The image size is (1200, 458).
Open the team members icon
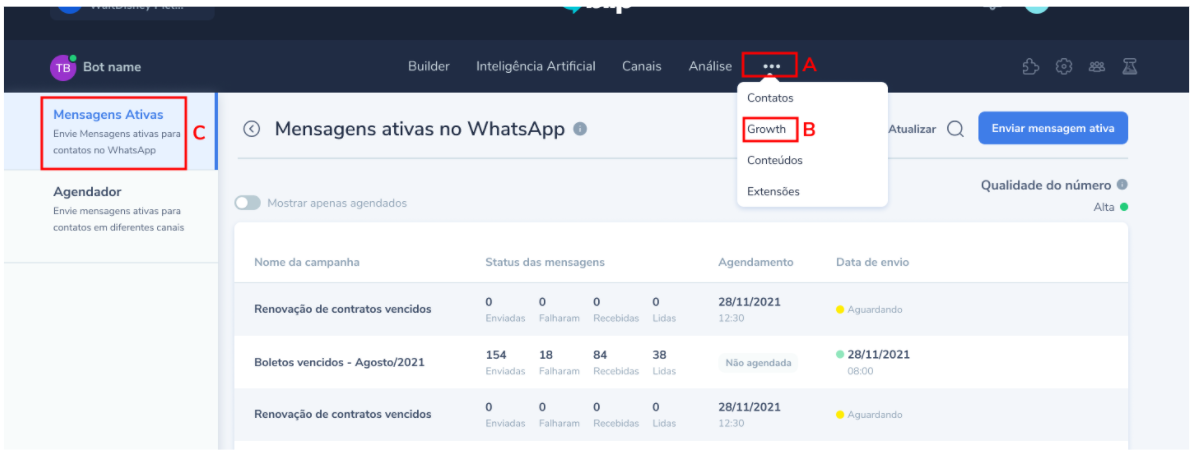1097,67
